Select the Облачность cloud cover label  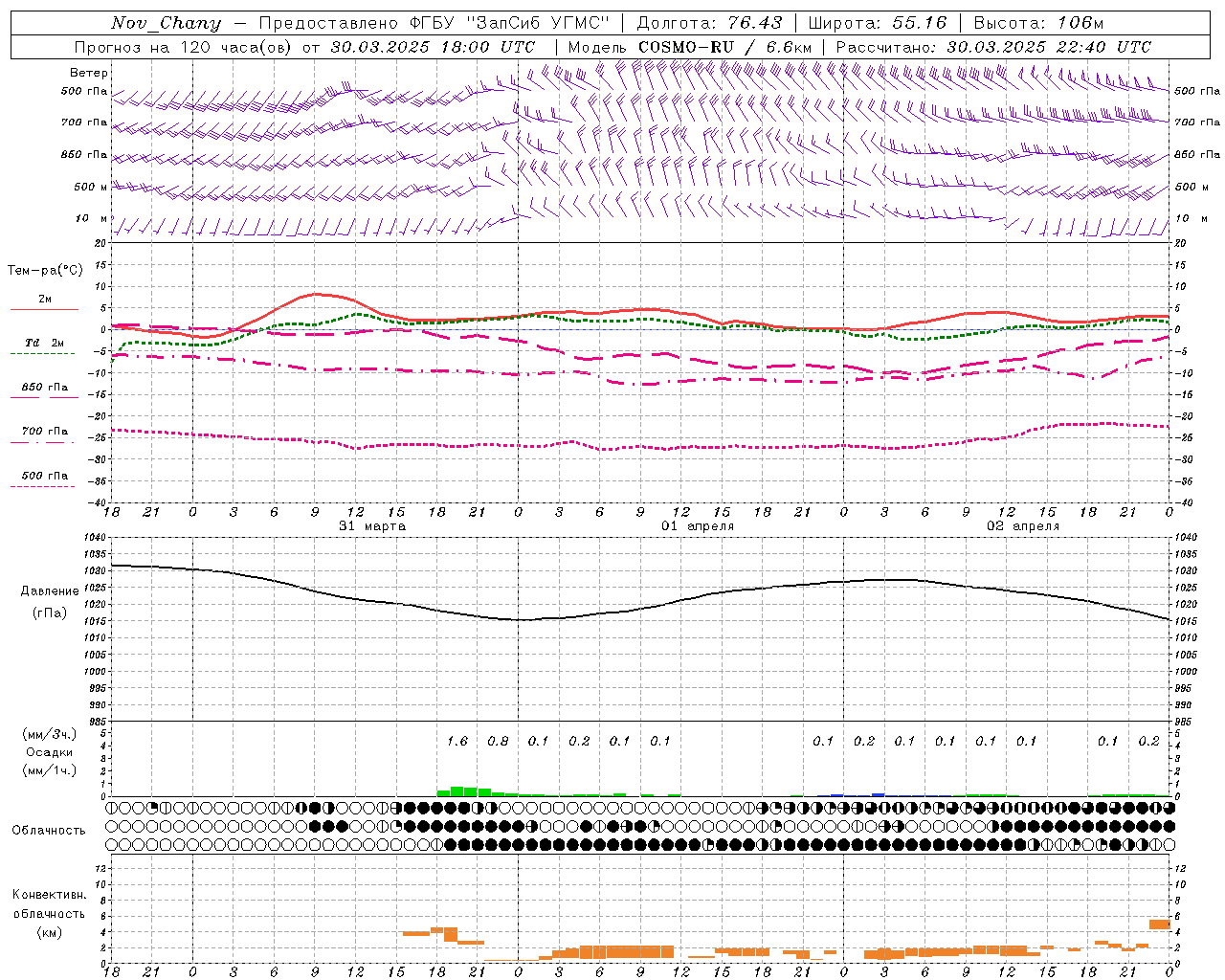[49, 830]
